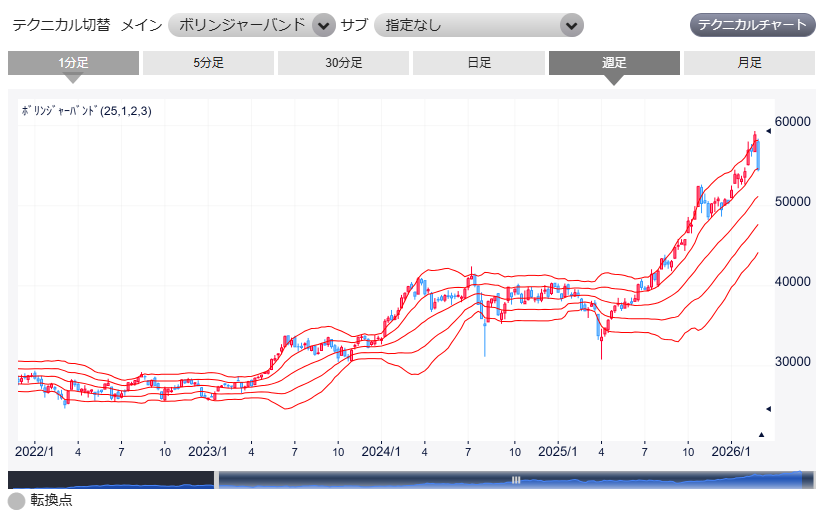824x512 pixels.
Task: Click the chevron arrow on 指定なし selector
Action: click(572, 25)
